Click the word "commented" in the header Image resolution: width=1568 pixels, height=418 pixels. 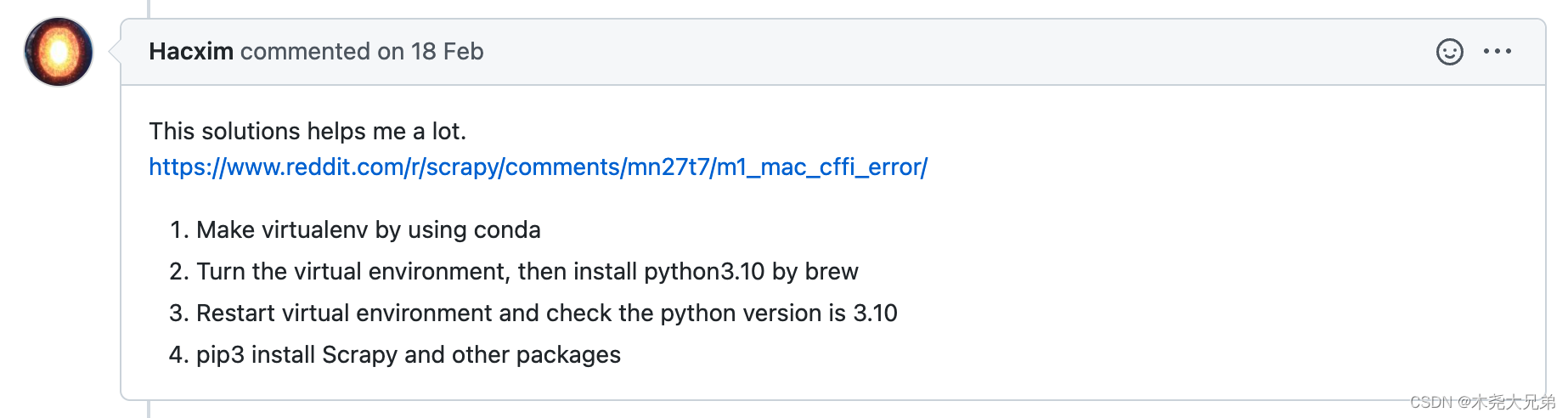(x=306, y=52)
